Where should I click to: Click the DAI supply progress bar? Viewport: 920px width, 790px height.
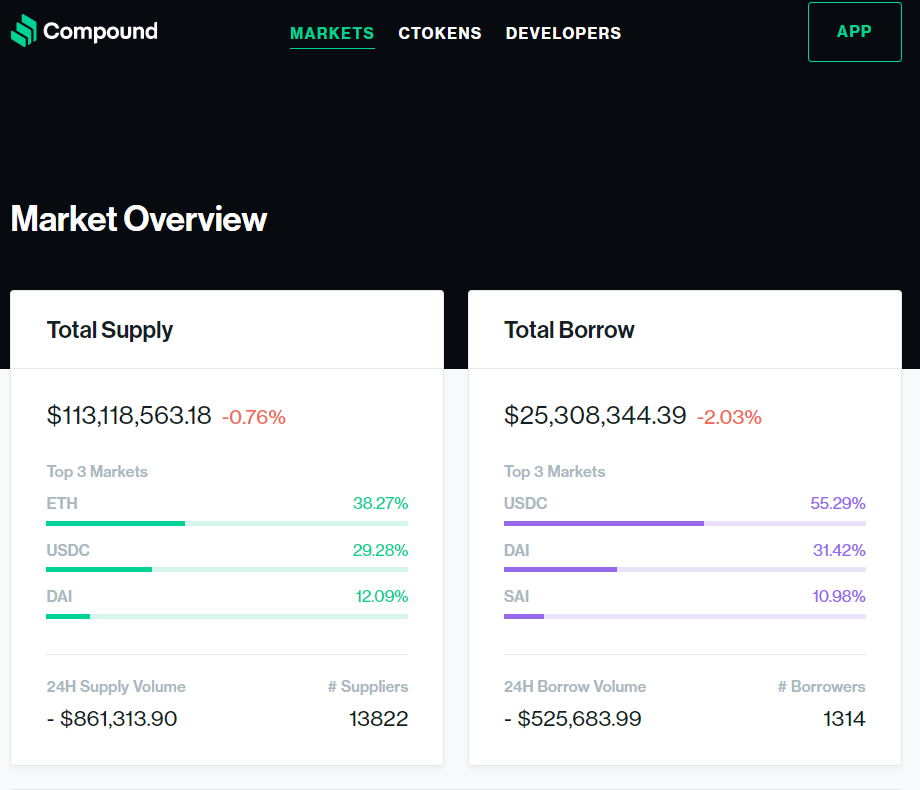click(227, 617)
